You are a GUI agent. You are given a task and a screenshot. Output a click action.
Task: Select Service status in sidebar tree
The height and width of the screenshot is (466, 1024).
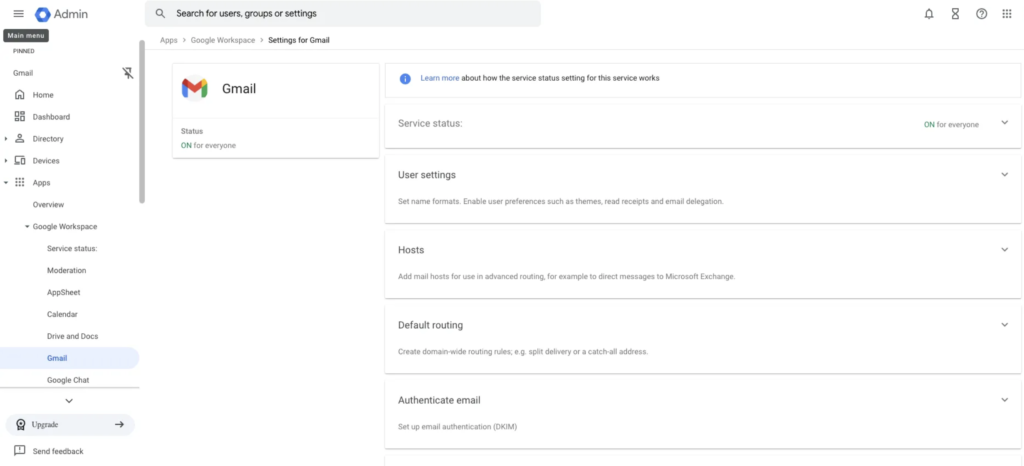click(72, 249)
